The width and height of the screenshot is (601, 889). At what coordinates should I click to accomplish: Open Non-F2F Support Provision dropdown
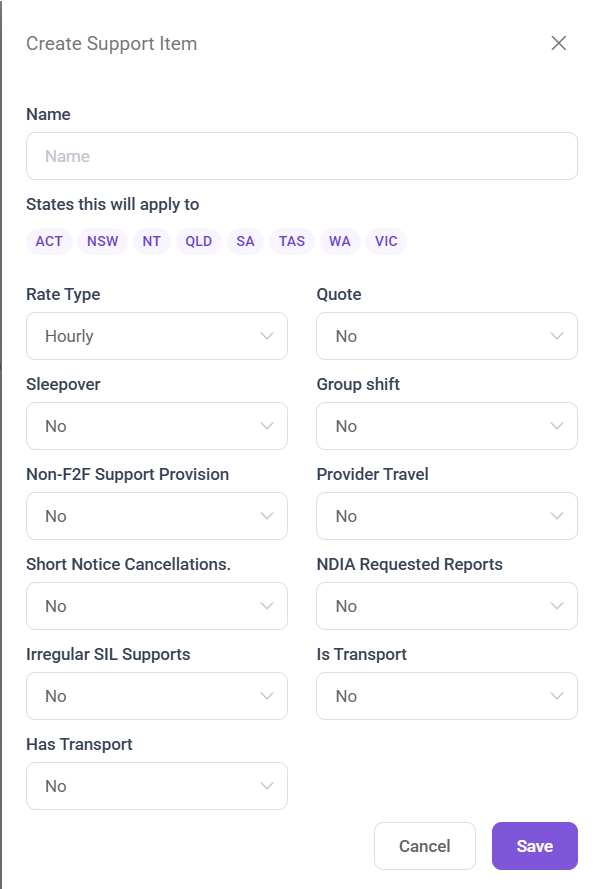[x=157, y=516]
